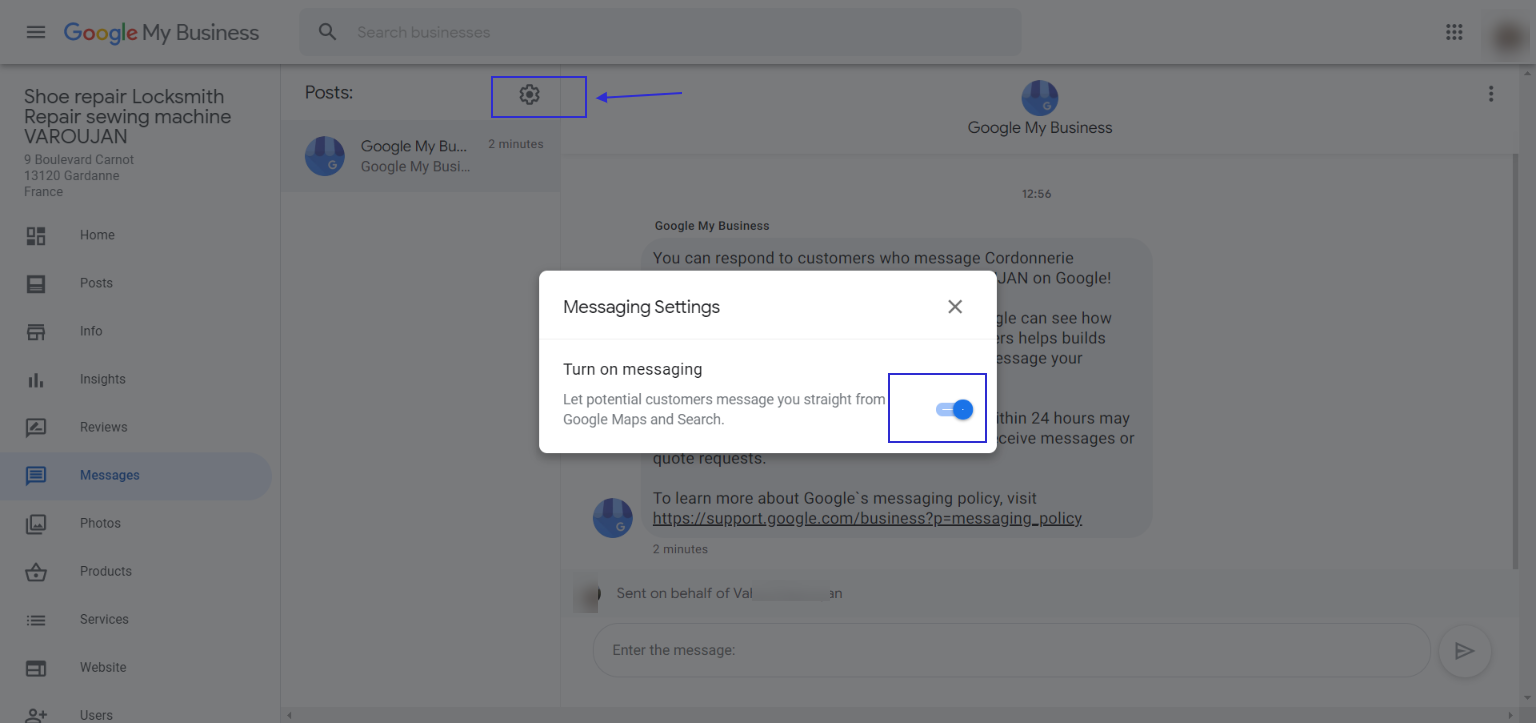
Task: Click the Enter the message input field
Action: (1010, 650)
